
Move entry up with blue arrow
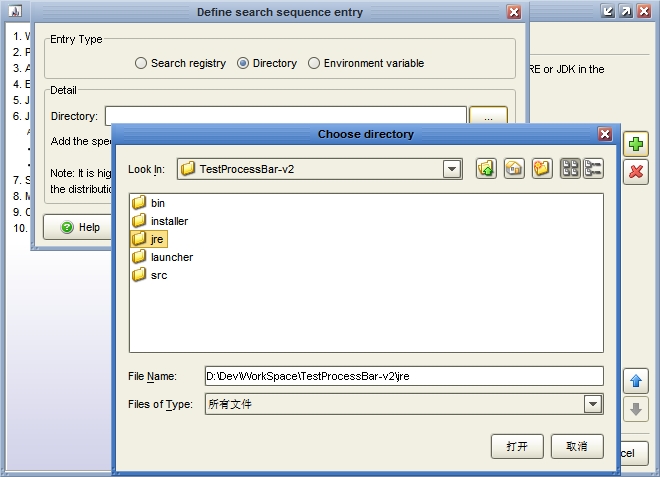tap(636, 381)
